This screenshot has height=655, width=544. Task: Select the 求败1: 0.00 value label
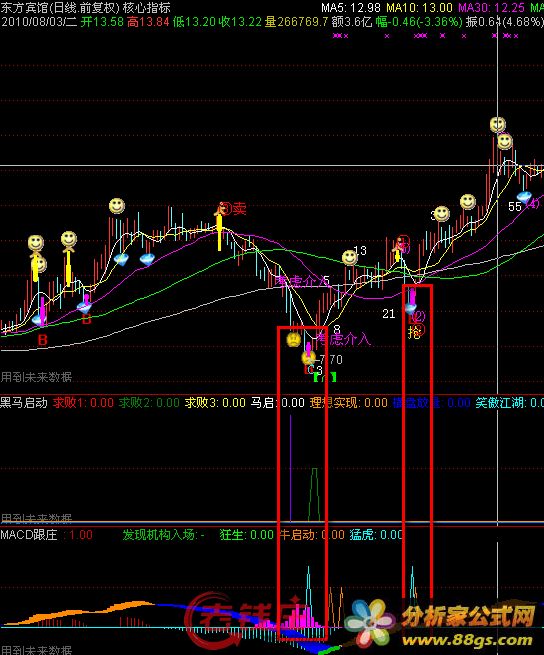[x=83, y=403]
